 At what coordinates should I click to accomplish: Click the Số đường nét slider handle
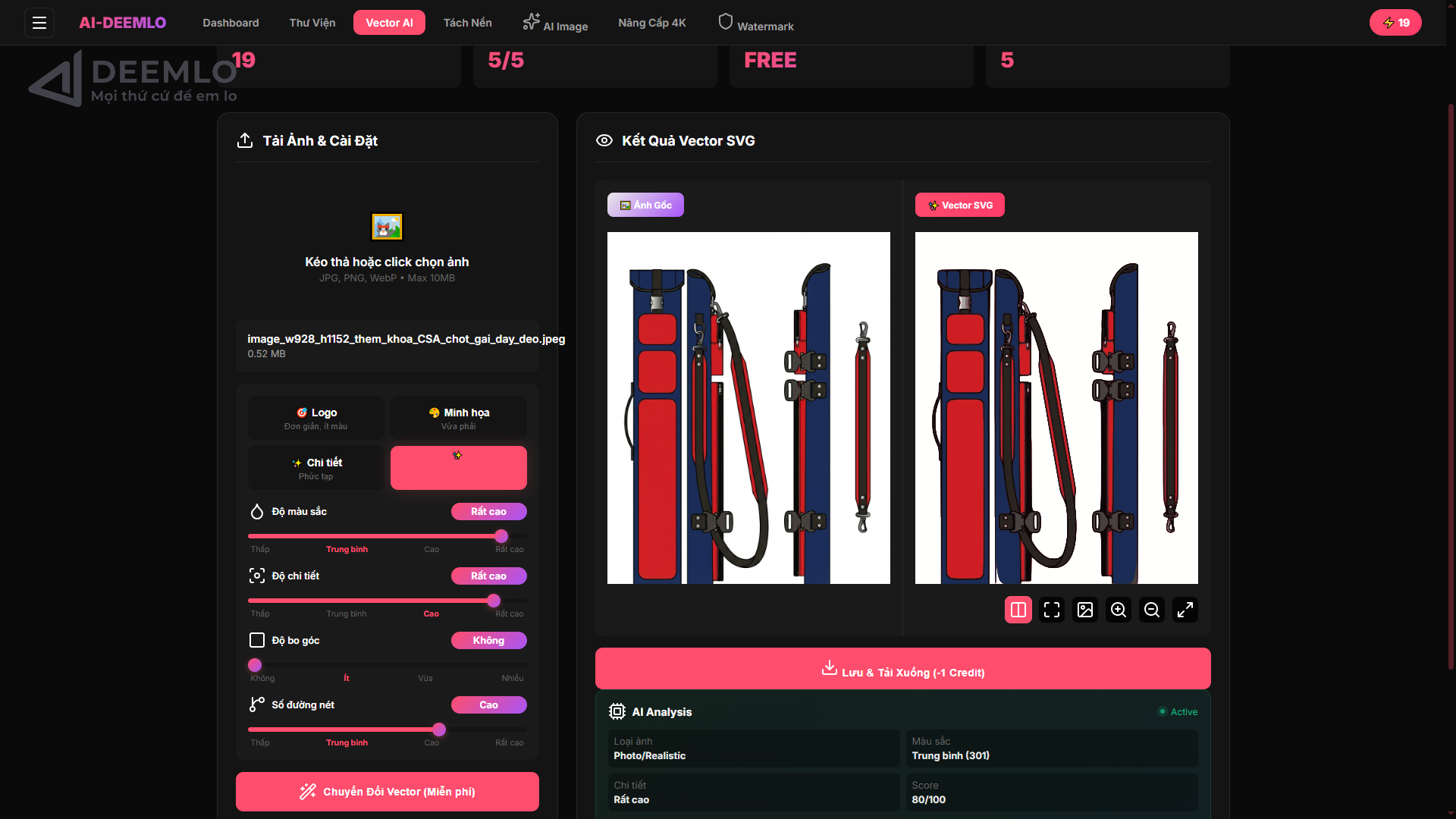439,730
